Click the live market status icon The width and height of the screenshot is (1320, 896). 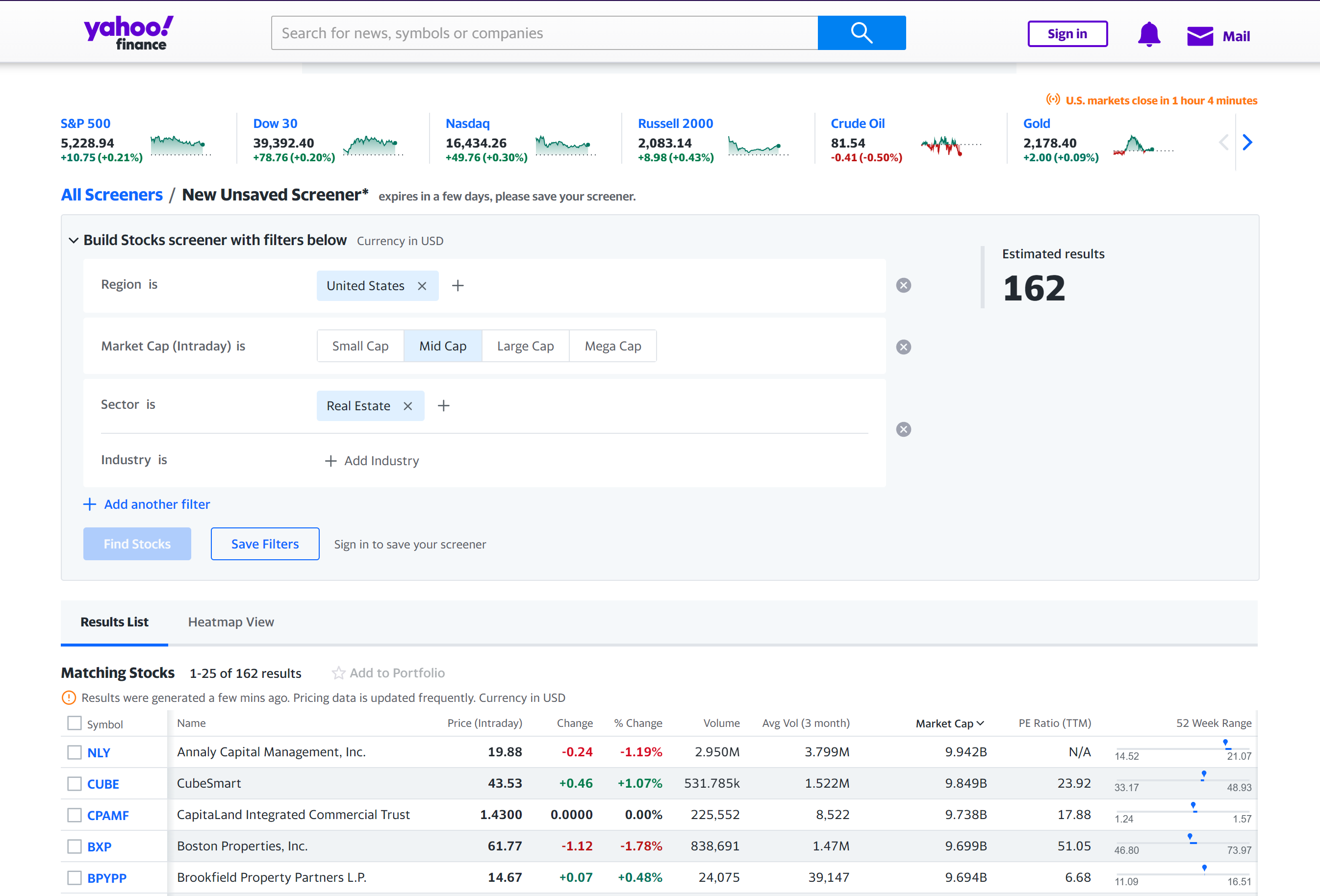[1053, 100]
